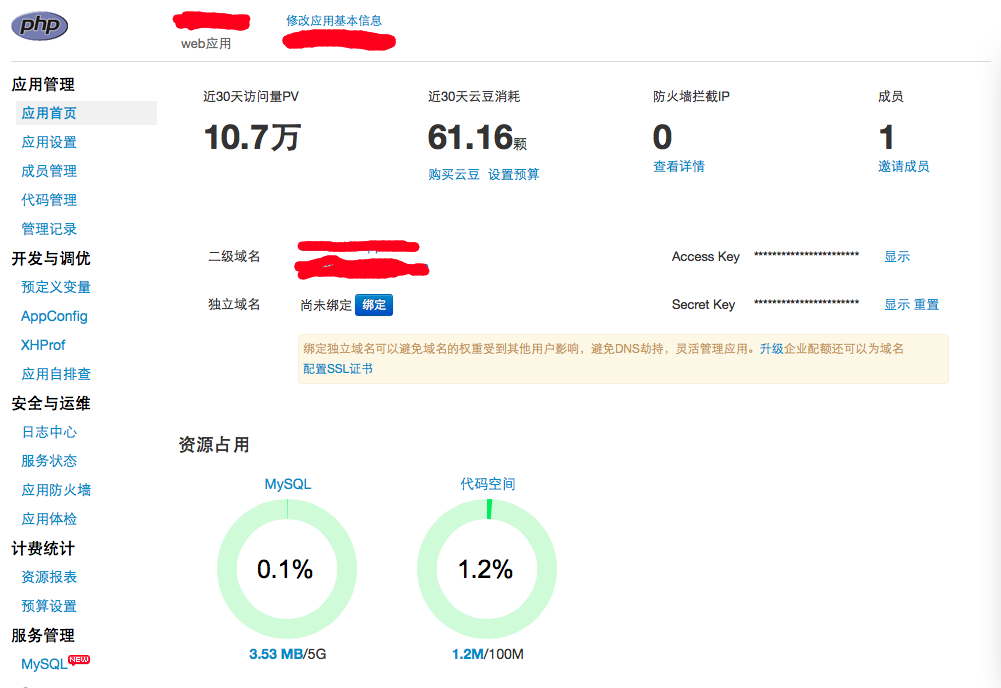Click the 代码空间 usage donut chart
This screenshot has height=688, width=1001.
coord(487,568)
